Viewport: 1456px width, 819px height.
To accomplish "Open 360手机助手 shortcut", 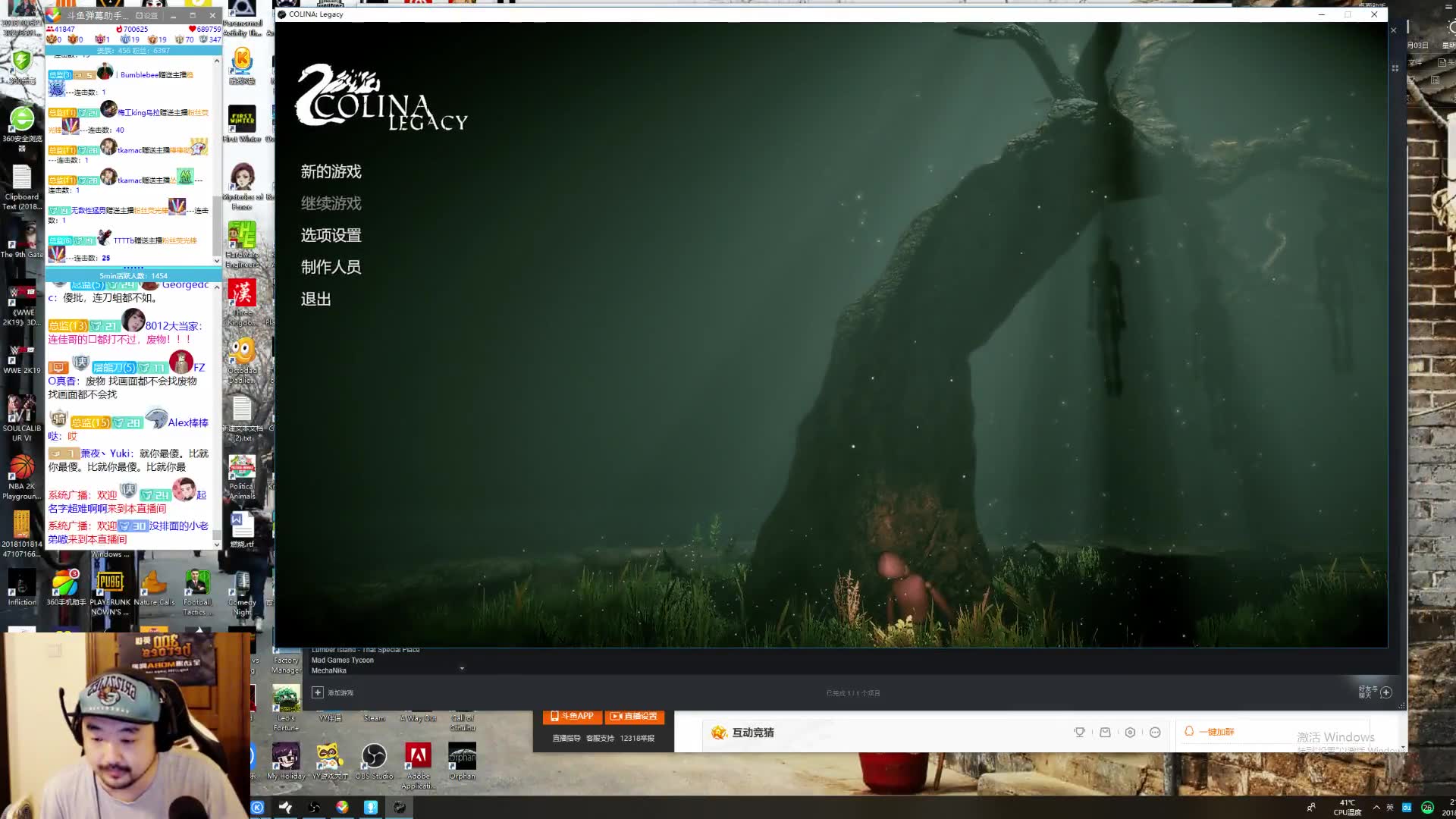I will click(x=66, y=588).
